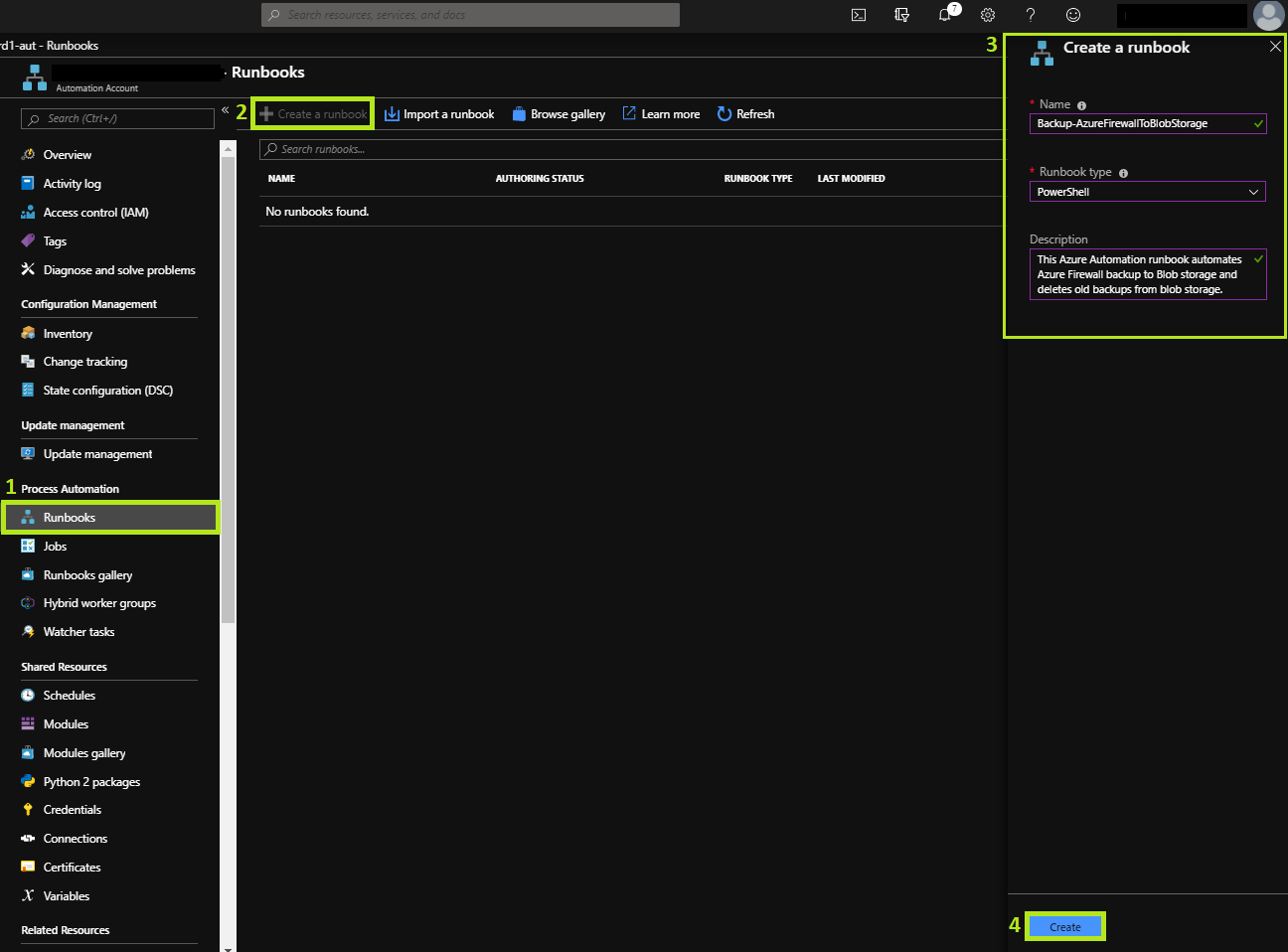Open directory and subscription filter icon
The width and height of the screenshot is (1288, 952).
[x=901, y=15]
